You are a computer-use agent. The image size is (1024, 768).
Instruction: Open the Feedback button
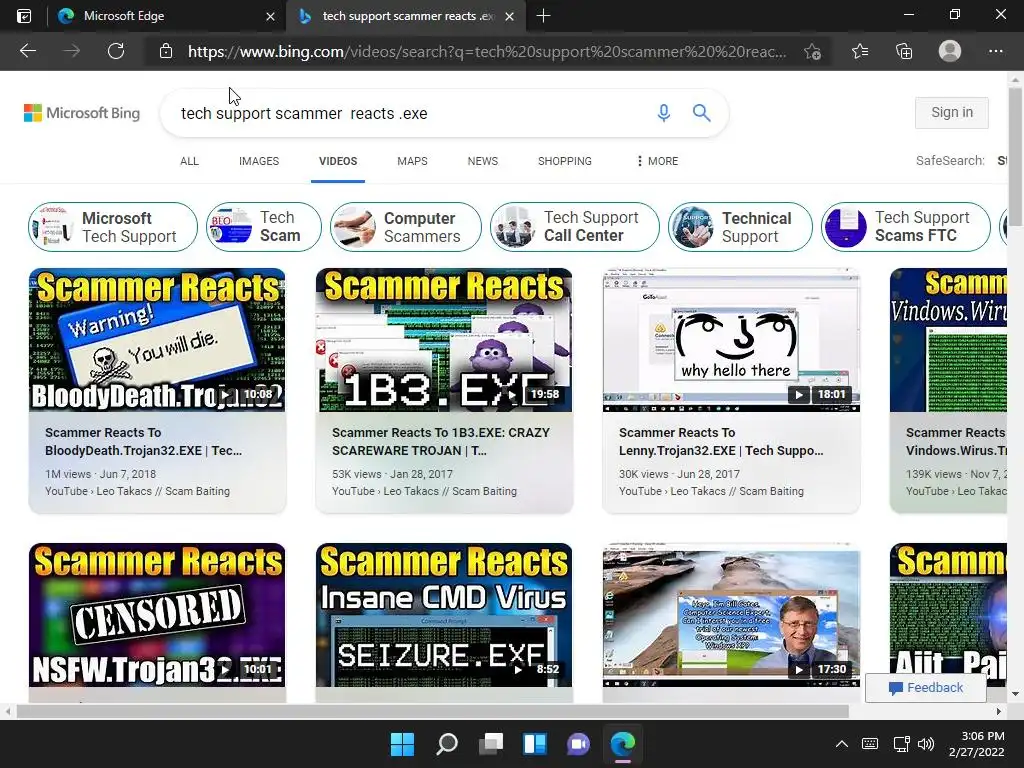pyautogui.click(x=925, y=688)
